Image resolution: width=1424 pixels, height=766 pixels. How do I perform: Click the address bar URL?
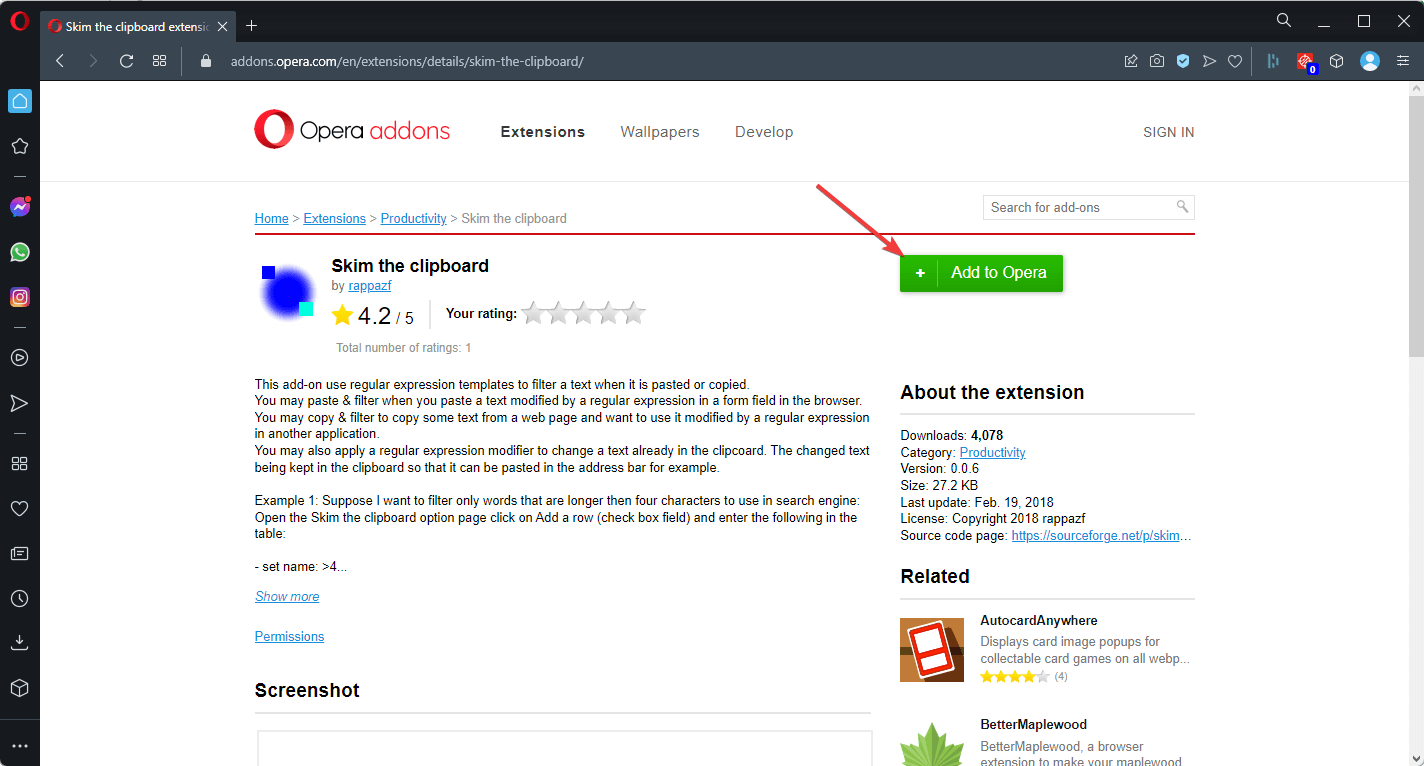[x=407, y=61]
